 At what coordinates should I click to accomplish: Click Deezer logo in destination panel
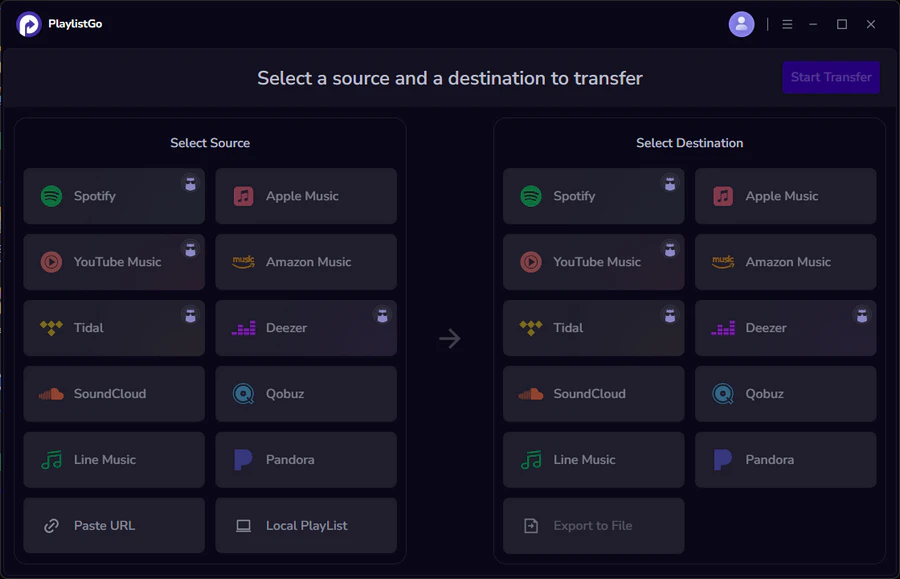coord(723,328)
